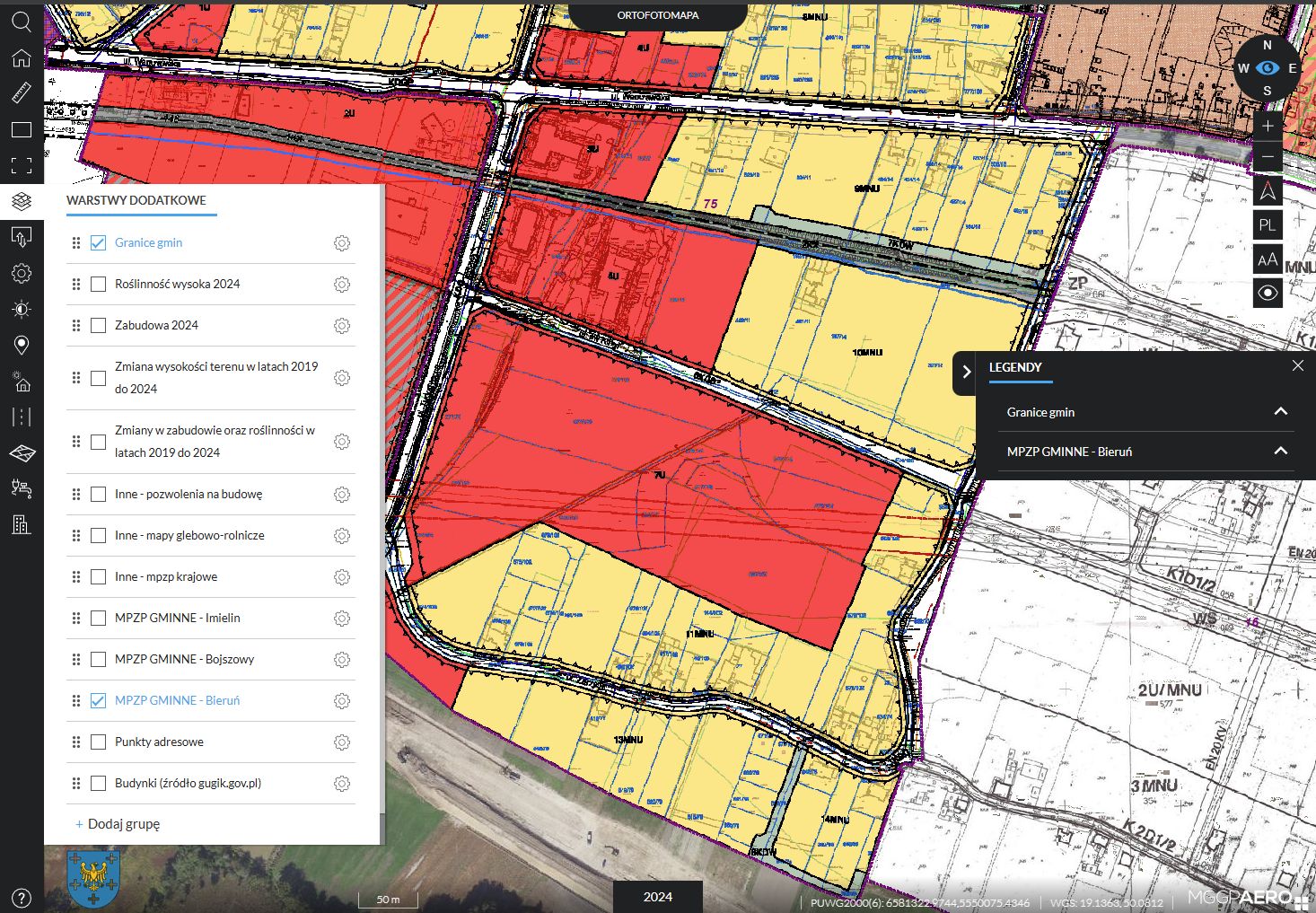
Task: Uncheck the Granice gmin layer checkbox
Action: tap(99, 243)
